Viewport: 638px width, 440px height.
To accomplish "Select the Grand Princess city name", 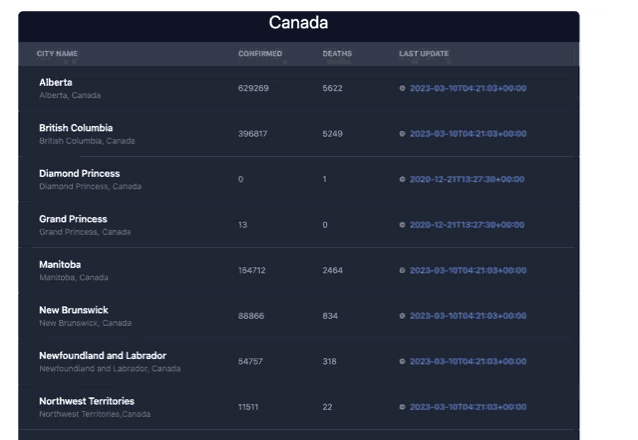I will [73, 219].
